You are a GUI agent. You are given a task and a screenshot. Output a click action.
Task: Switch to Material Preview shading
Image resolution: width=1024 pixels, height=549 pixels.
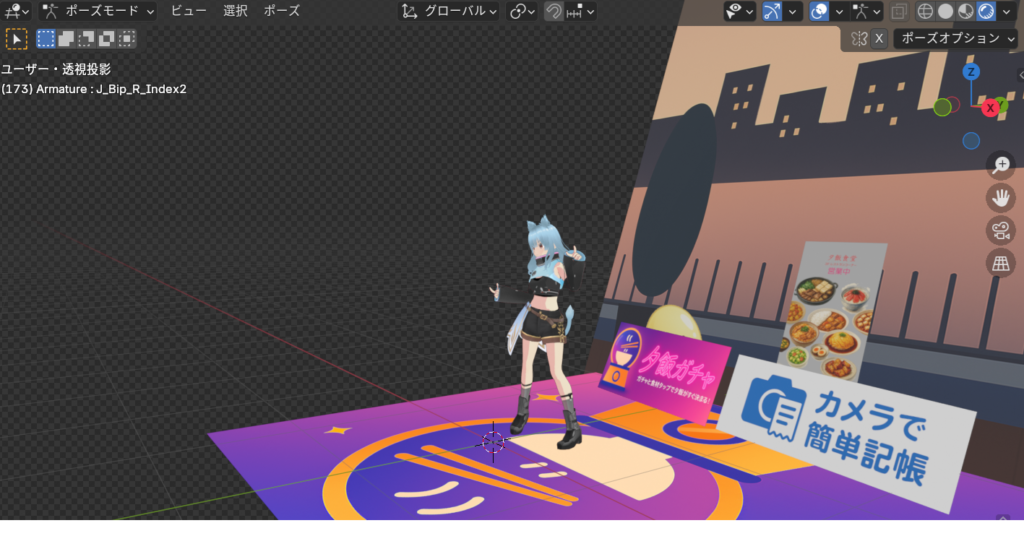(x=965, y=11)
